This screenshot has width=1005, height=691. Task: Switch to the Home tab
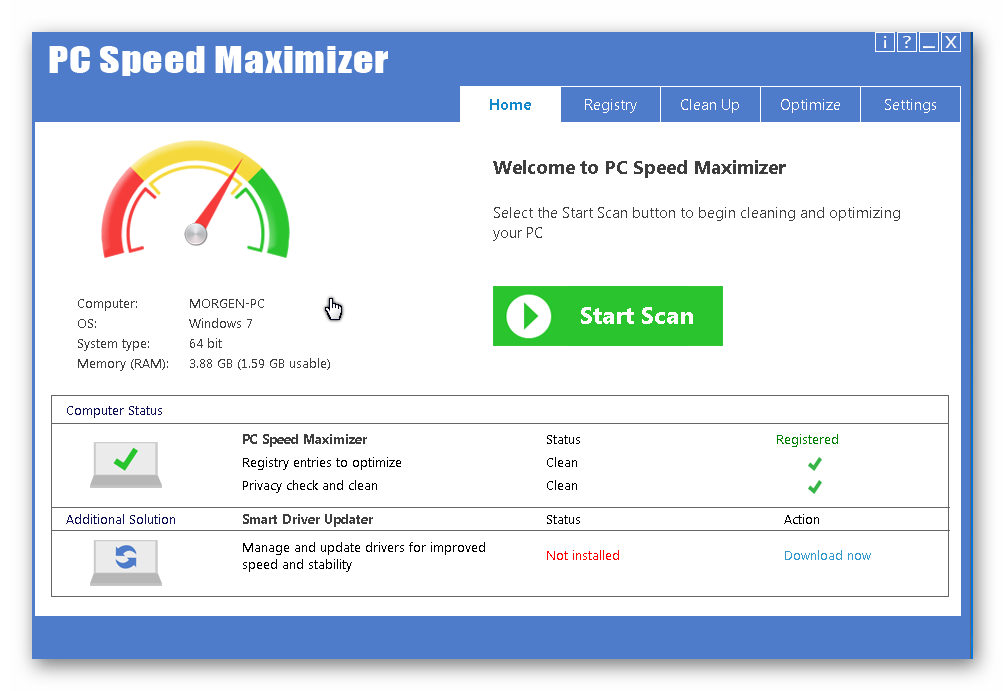tap(510, 104)
